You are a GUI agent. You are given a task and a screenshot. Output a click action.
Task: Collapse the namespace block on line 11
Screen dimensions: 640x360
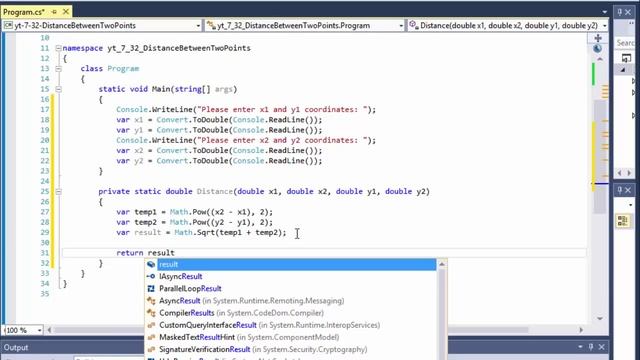[x=58, y=48]
